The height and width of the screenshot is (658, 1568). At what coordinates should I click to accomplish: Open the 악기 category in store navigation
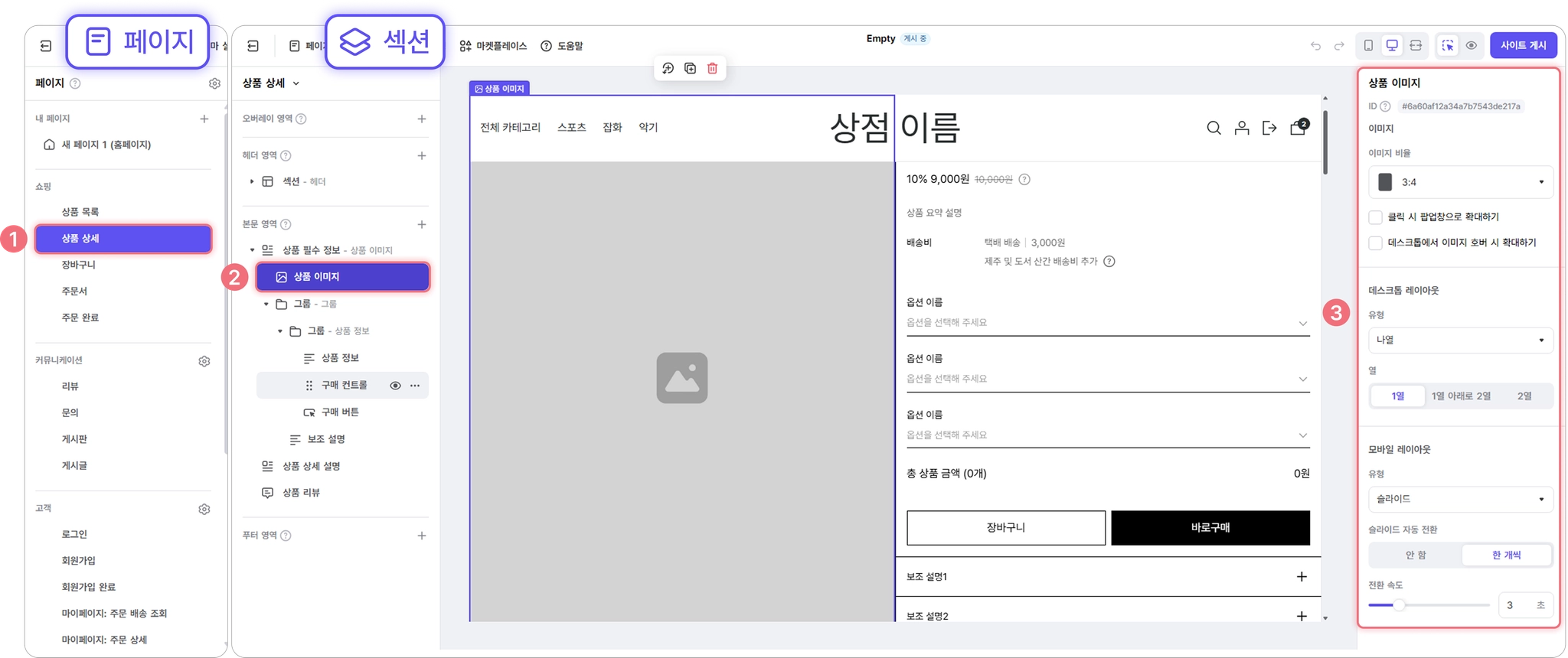click(x=648, y=128)
